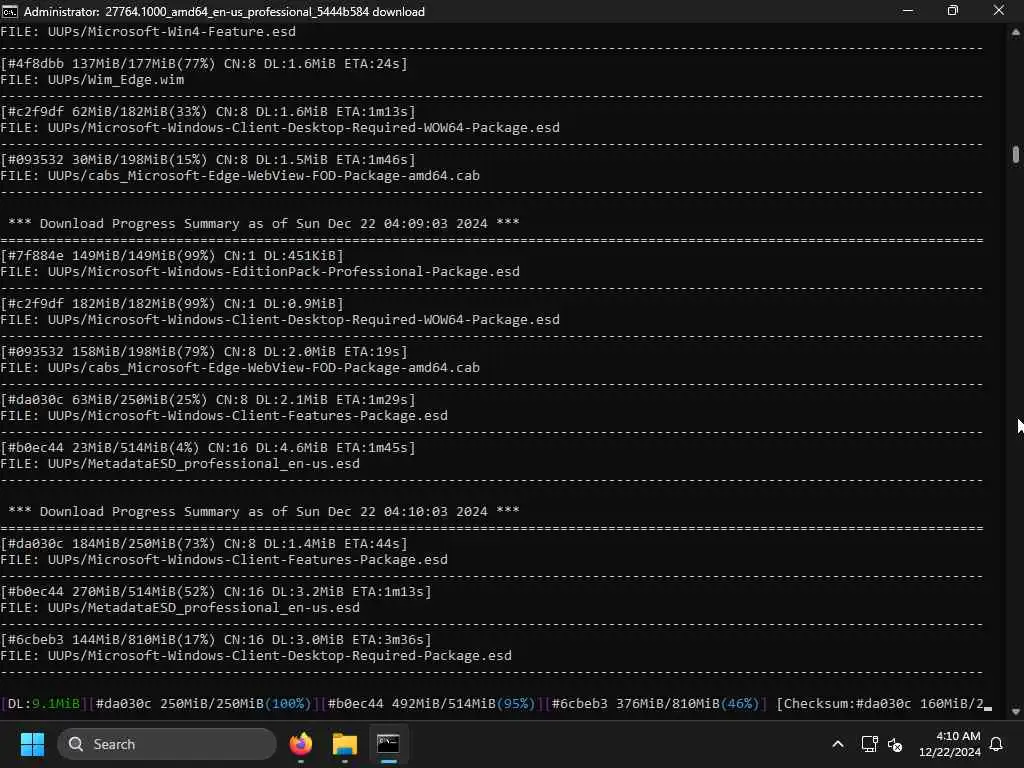
Task: Click the line 'FILE: UUPs/Wim_Edge.wim'
Action: 92,80
